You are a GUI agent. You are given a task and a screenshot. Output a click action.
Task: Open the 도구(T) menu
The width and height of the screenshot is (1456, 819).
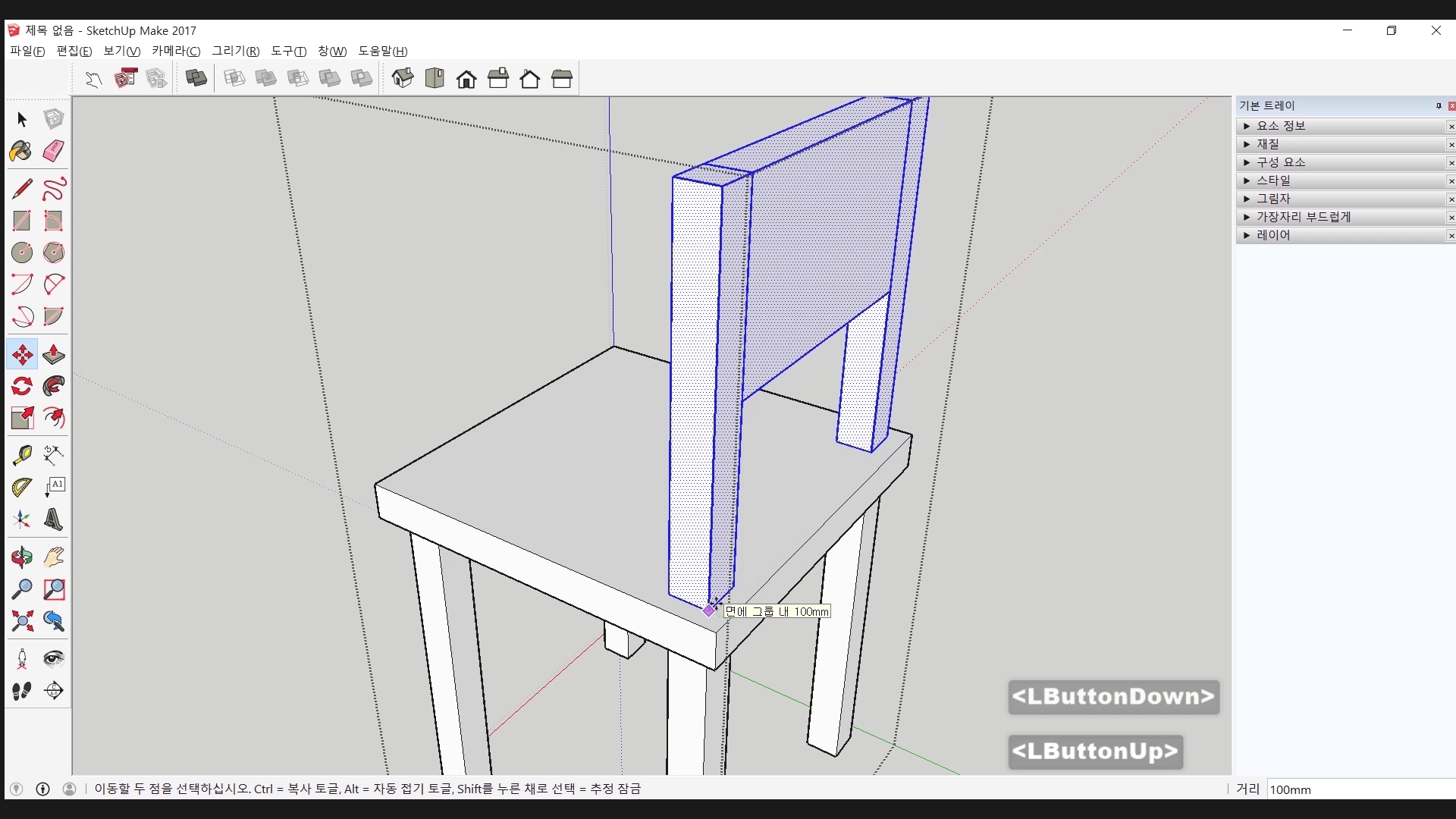tap(288, 51)
